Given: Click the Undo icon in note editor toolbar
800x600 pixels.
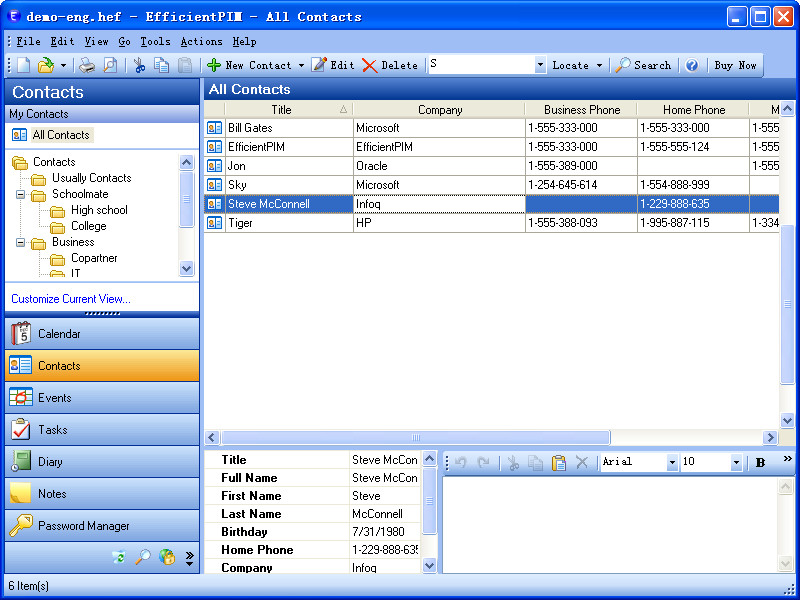Looking at the screenshot, I should 461,462.
